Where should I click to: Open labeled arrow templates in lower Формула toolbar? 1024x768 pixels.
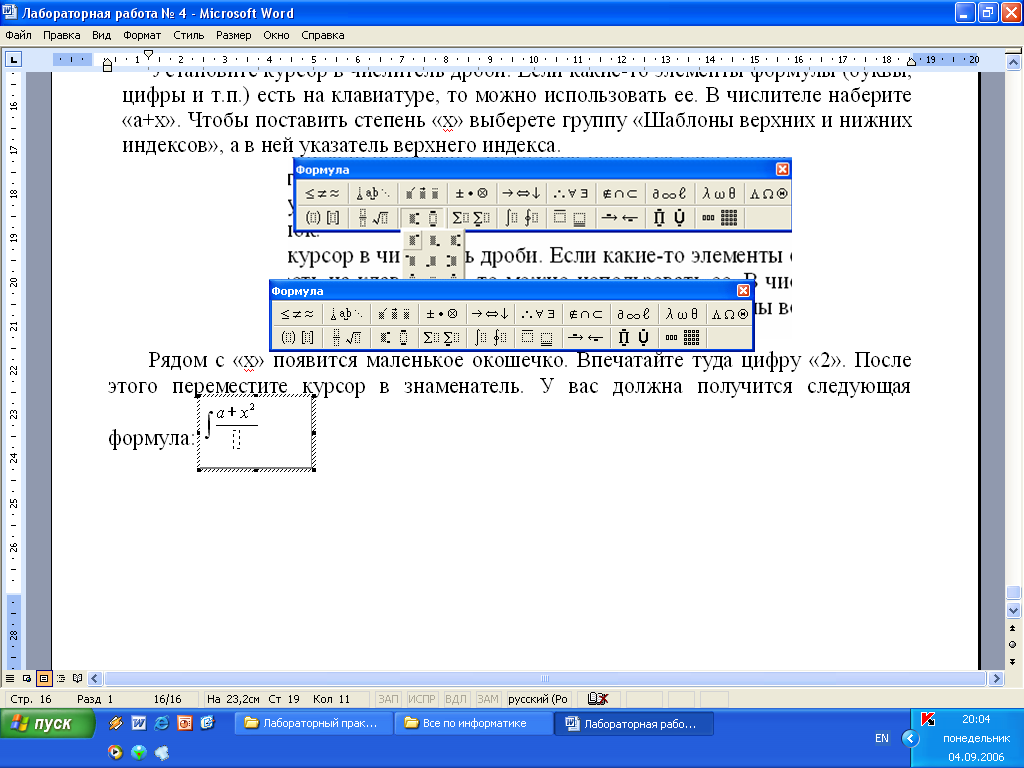[585, 337]
